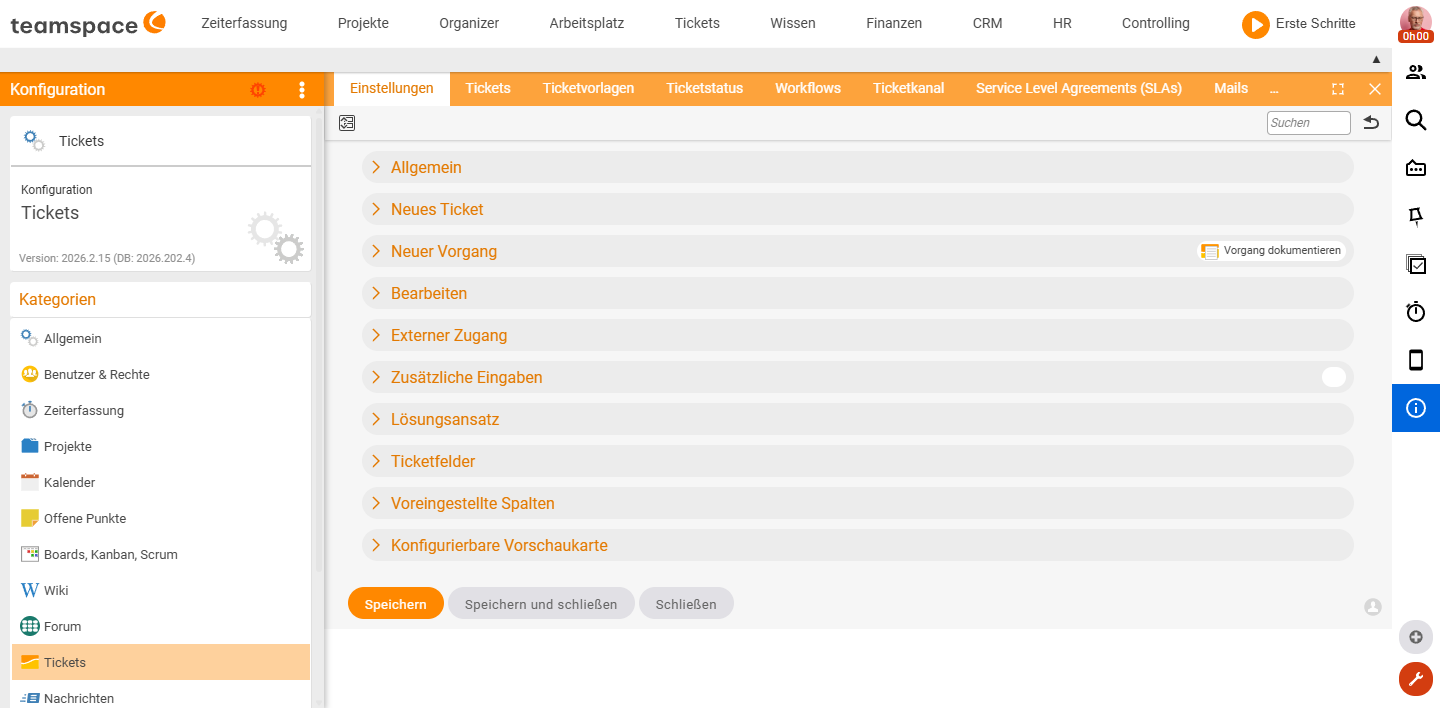Toggle the Zusätzliche Eingaben switch
The image size is (1440, 708).
(1333, 377)
